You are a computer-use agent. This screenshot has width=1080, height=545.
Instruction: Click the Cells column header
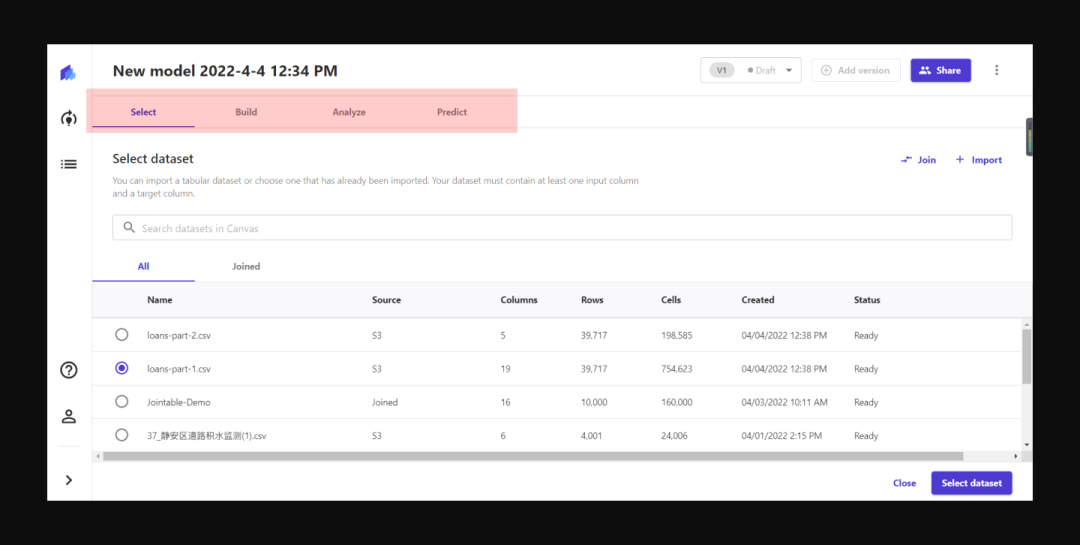671,300
